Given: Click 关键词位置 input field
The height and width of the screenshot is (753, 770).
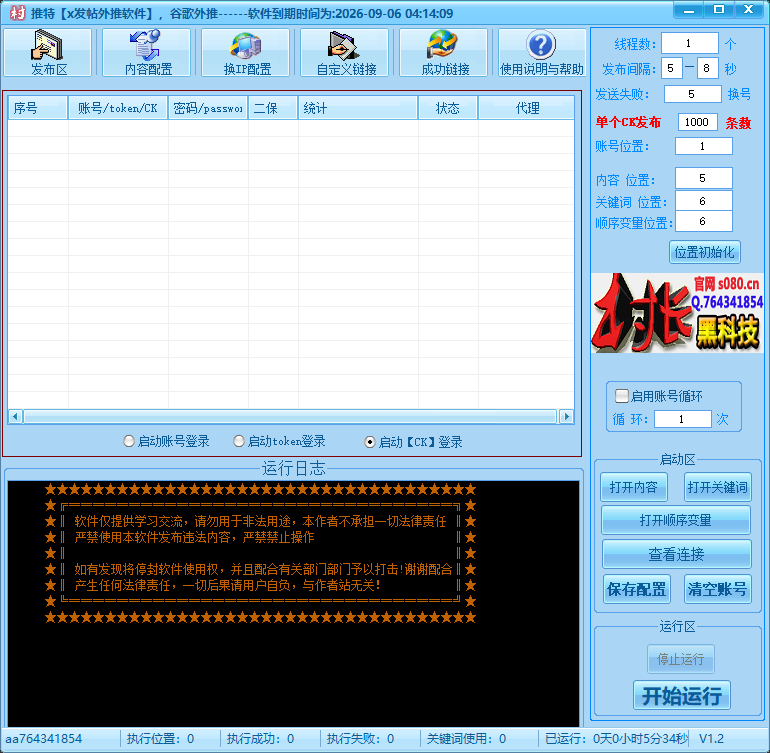Looking at the screenshot, I should point(704,201).
